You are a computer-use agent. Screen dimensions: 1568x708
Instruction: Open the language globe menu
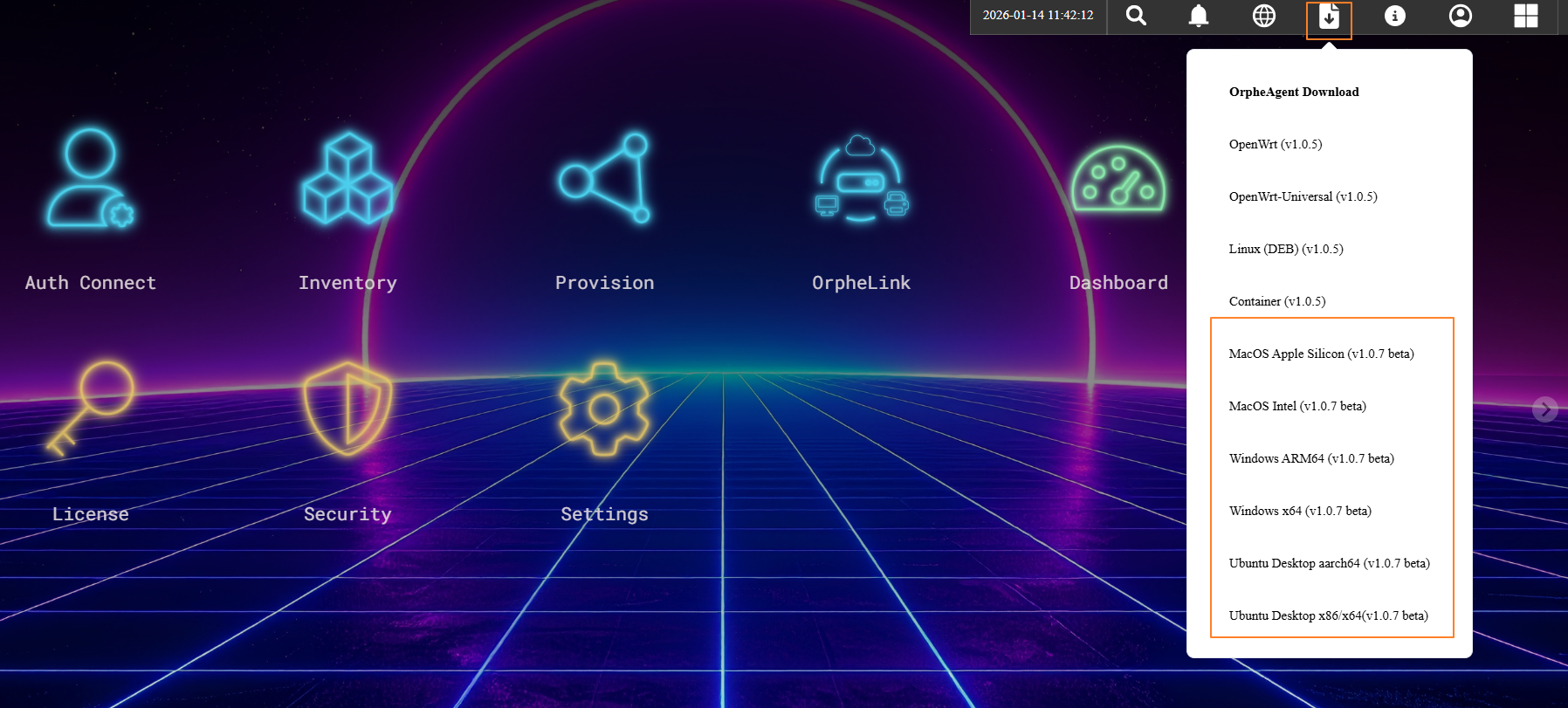(x=1263, y=16)
